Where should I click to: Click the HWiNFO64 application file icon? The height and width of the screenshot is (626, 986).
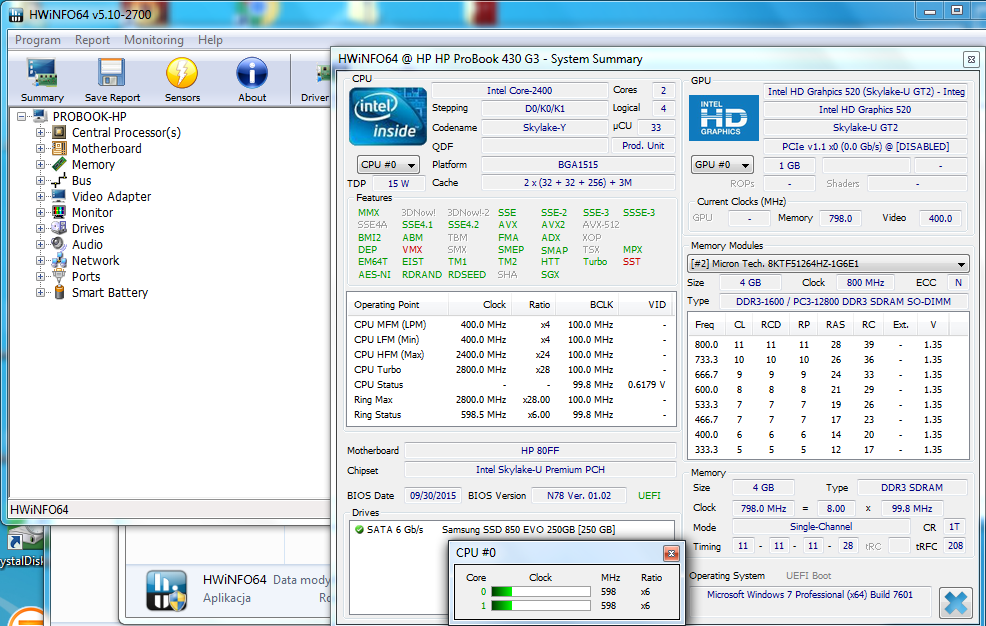(x=167, y=590)
